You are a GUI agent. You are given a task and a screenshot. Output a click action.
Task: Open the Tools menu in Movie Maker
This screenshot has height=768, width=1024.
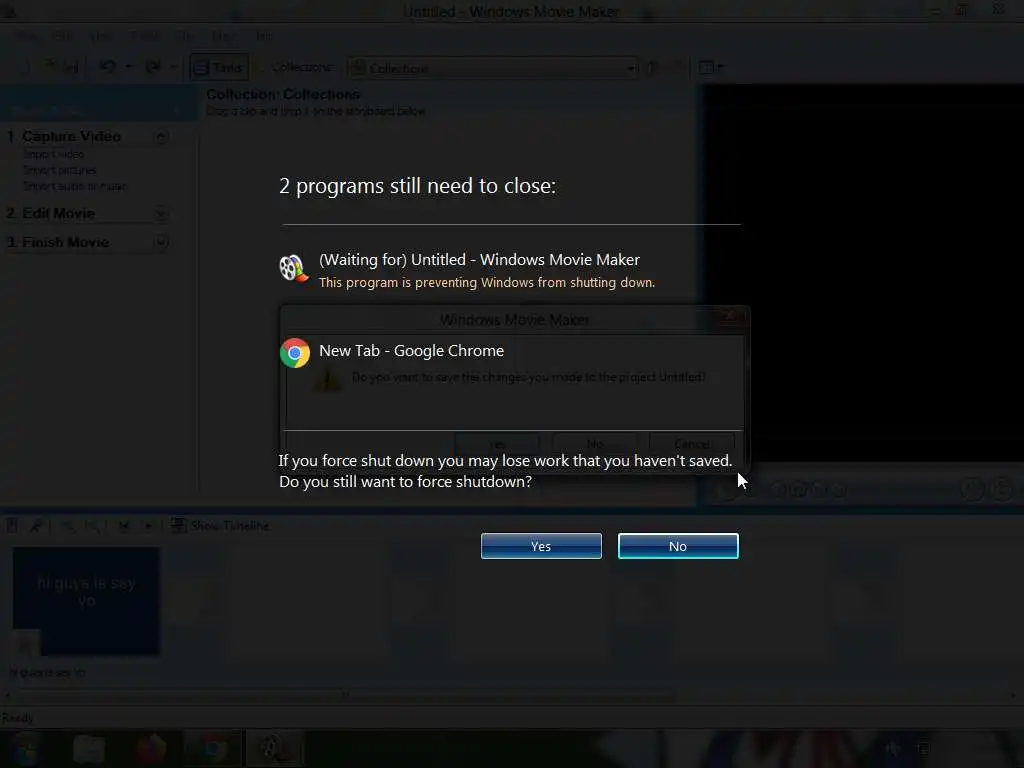coord(144,35)
